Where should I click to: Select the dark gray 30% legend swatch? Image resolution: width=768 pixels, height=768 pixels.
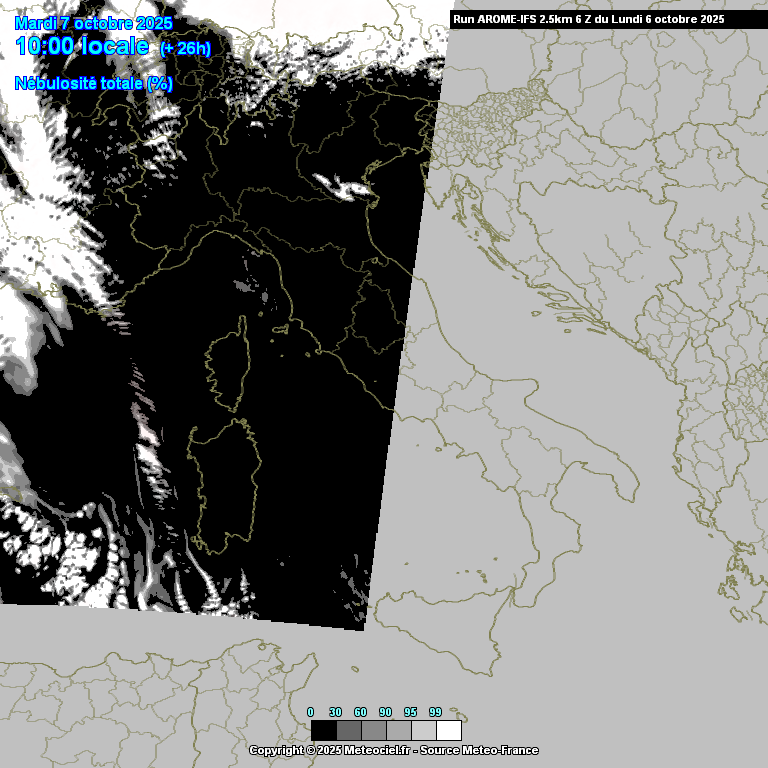tap(348, 730)
